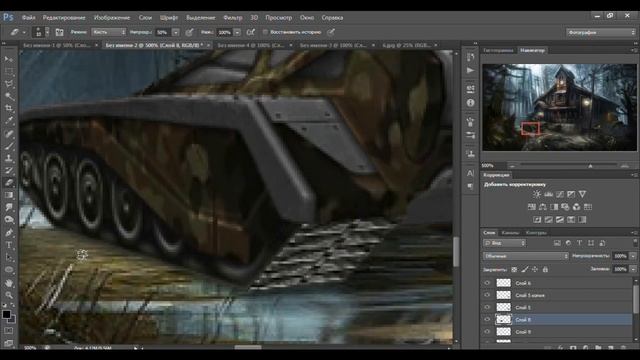
Task: Add a Levels adjustment
Action: pyautogui.click(x=548, y=194)
